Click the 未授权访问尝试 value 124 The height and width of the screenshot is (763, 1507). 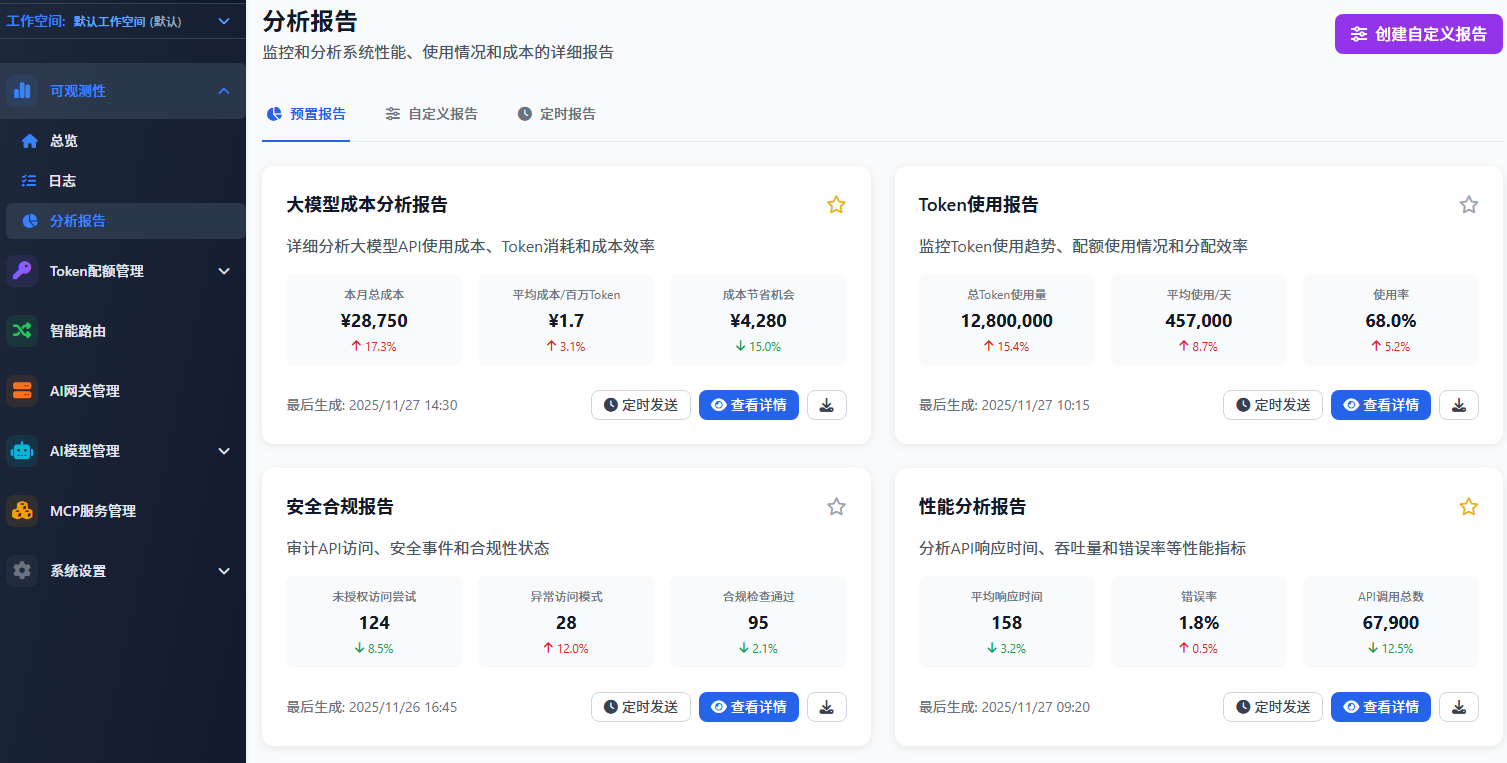(x=374, y=623)
